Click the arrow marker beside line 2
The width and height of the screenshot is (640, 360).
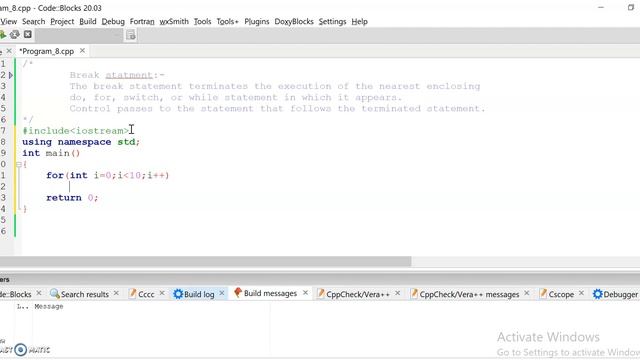(11, 75)
